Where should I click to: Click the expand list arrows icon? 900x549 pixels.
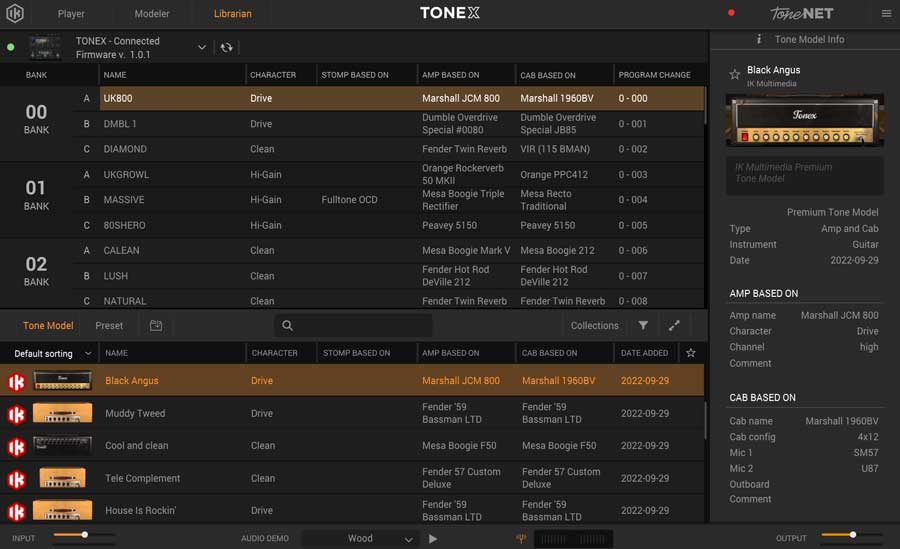(x=674, y=326)
